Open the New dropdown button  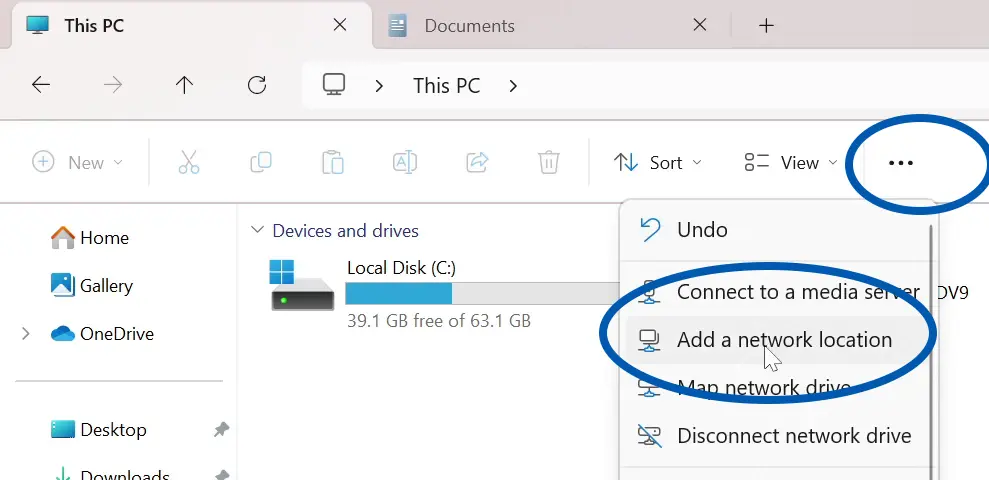77,163
